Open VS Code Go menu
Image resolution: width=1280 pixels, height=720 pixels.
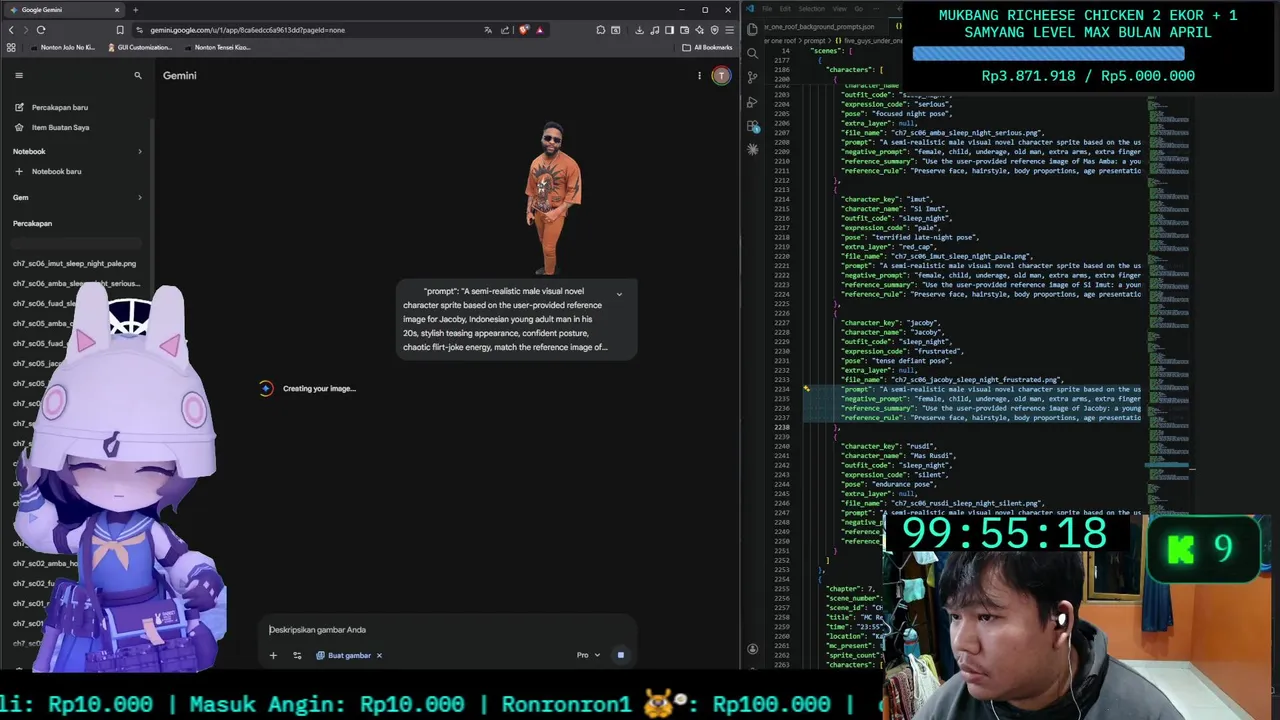[858, 9]
